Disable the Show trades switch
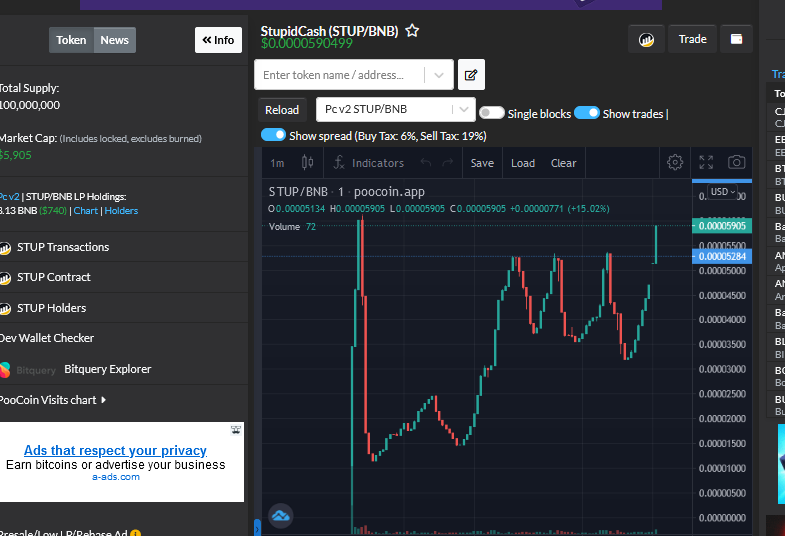Viewport: 785px width, 536px height. pyautogui.click(x=587, y=113)
